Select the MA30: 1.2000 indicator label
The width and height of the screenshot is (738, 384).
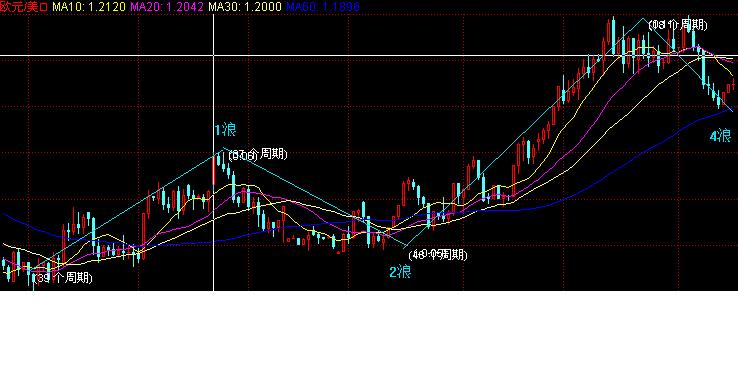pyautogui.click(x=245, y=7)
